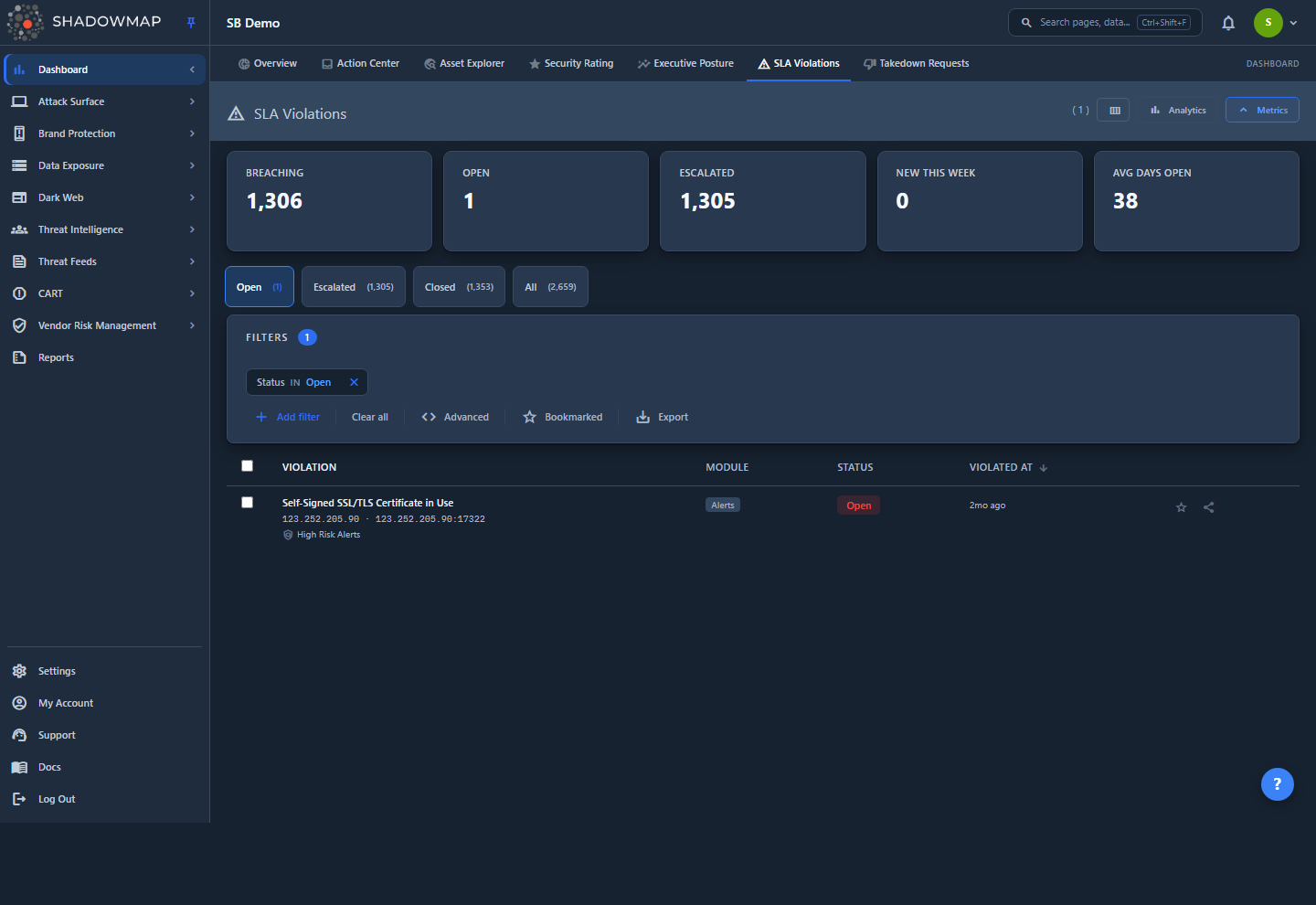Open the notifications bell
This screenshot has width=1316, height=905.
click(1228, 23)
